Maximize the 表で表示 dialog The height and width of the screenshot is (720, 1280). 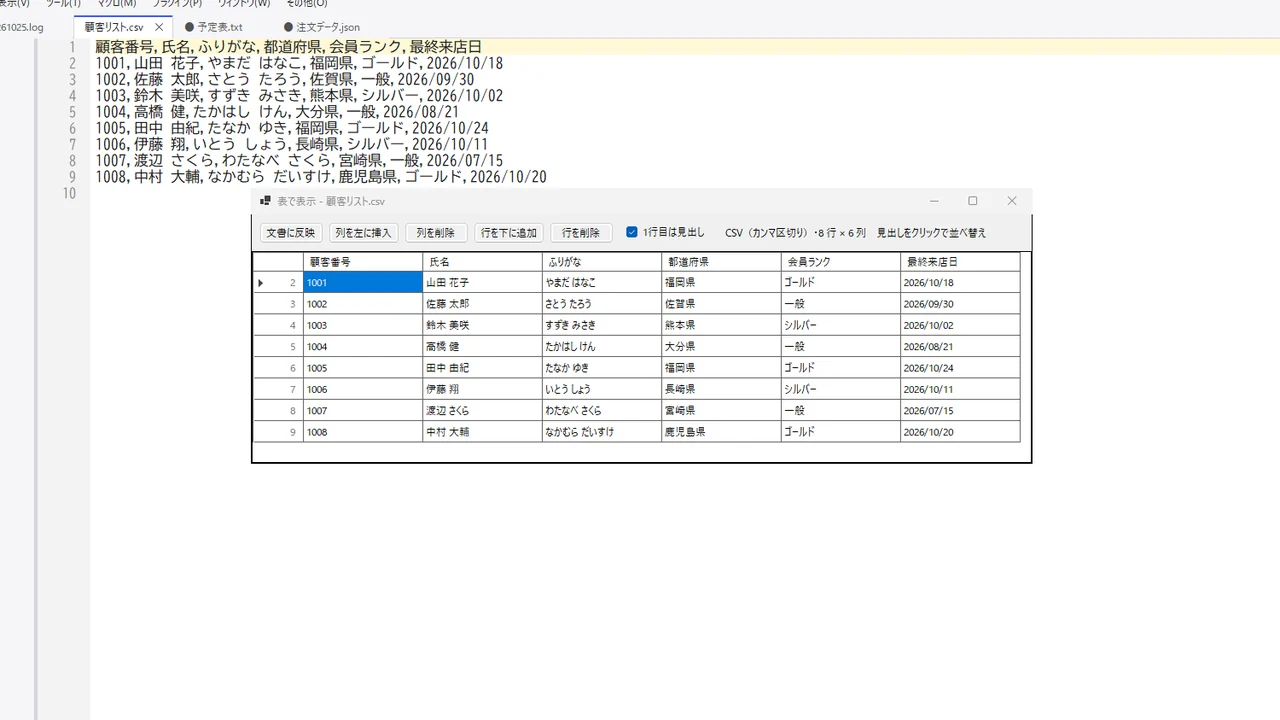[972, 201]
